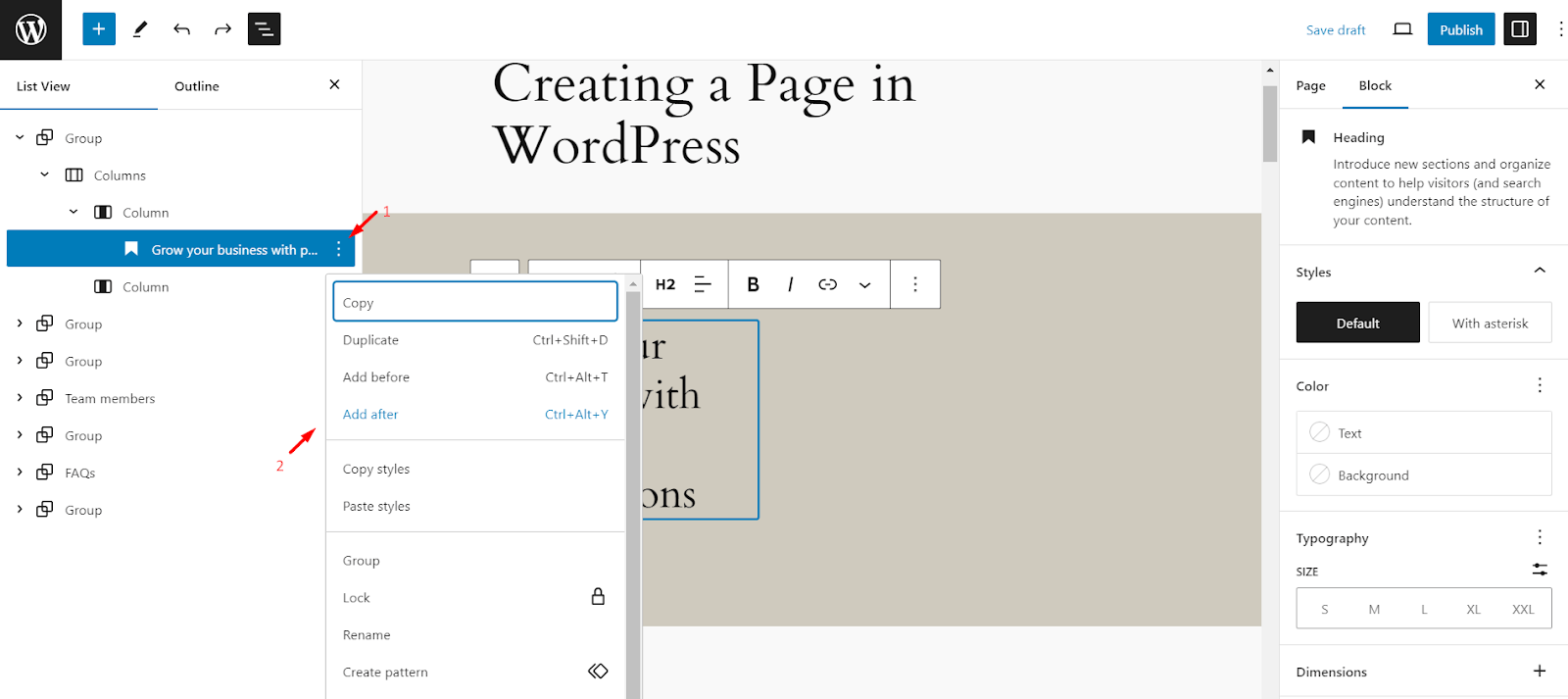Click the H2 heading level button
Image resolution: width=1568 pixels, height=699 pixels.
665,284
